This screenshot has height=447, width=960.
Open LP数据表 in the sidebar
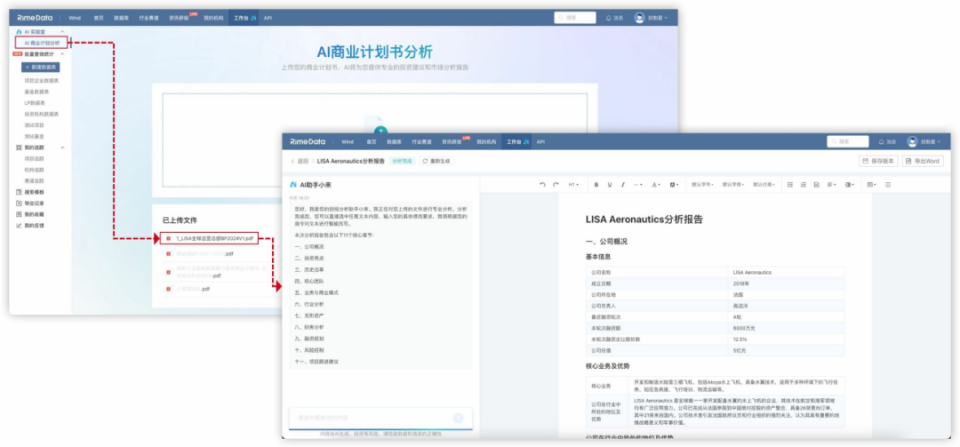pyautogui.click(x=35, y=103)
